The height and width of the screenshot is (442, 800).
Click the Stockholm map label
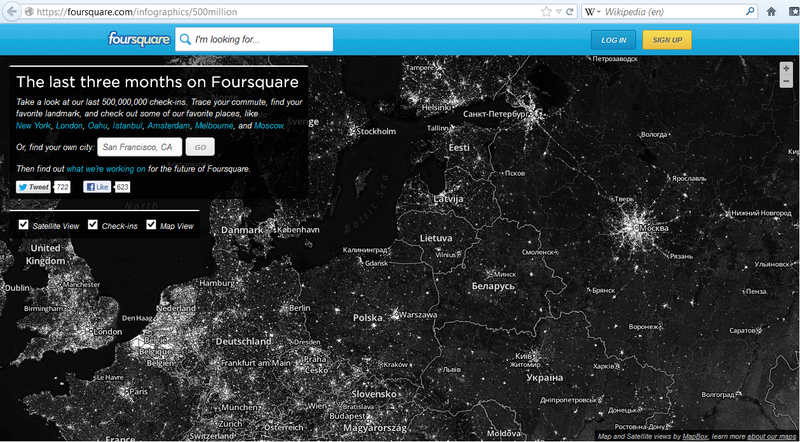tap(376, 132)
